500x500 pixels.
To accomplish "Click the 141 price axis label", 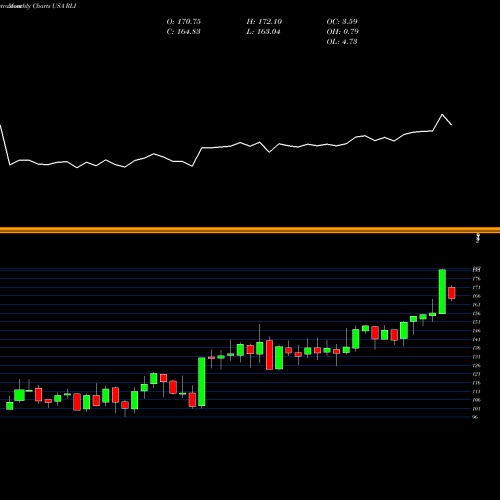I will click(477, 339).
